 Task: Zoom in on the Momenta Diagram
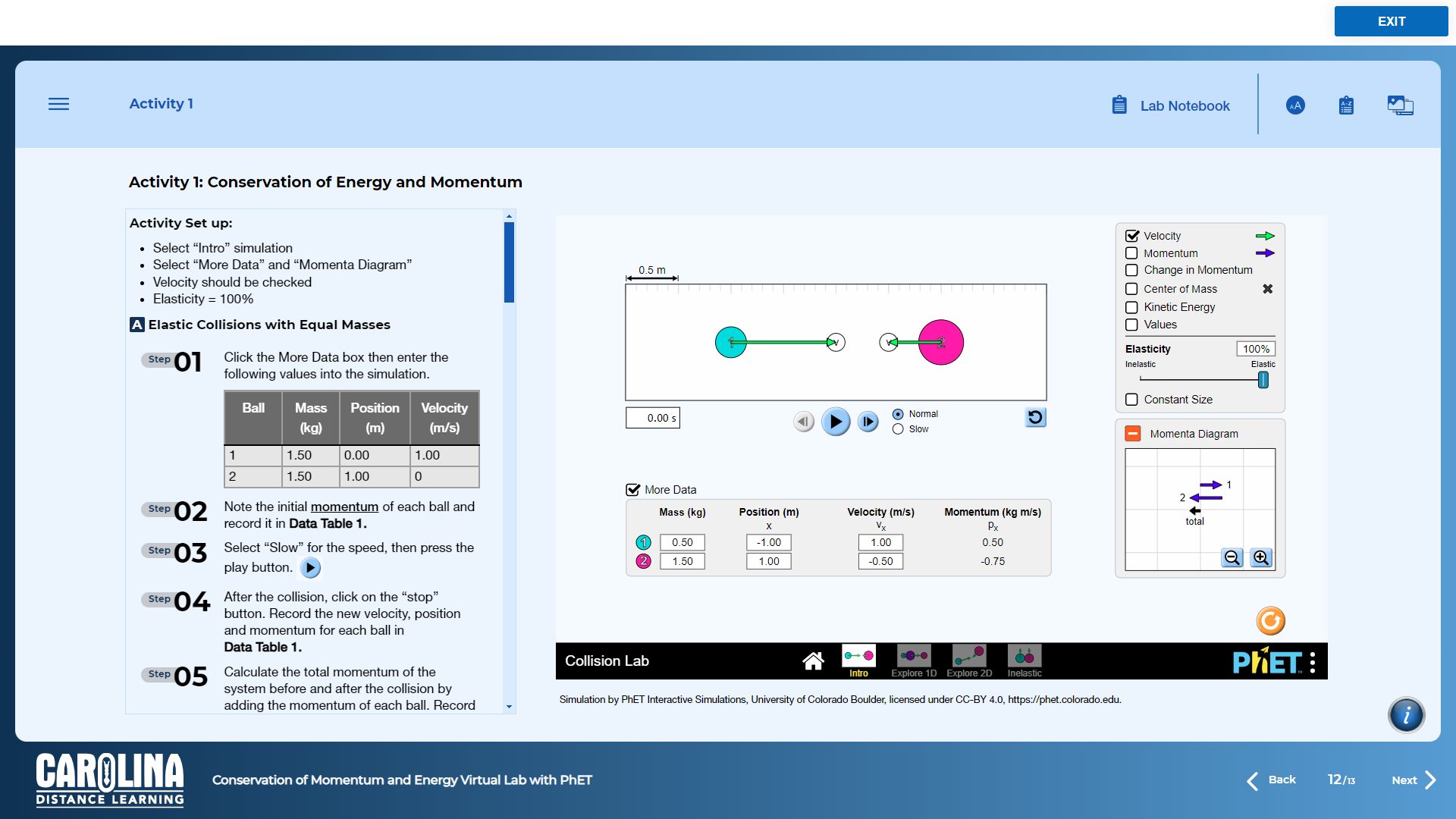pyautogui.click(x=1260, y=557)
